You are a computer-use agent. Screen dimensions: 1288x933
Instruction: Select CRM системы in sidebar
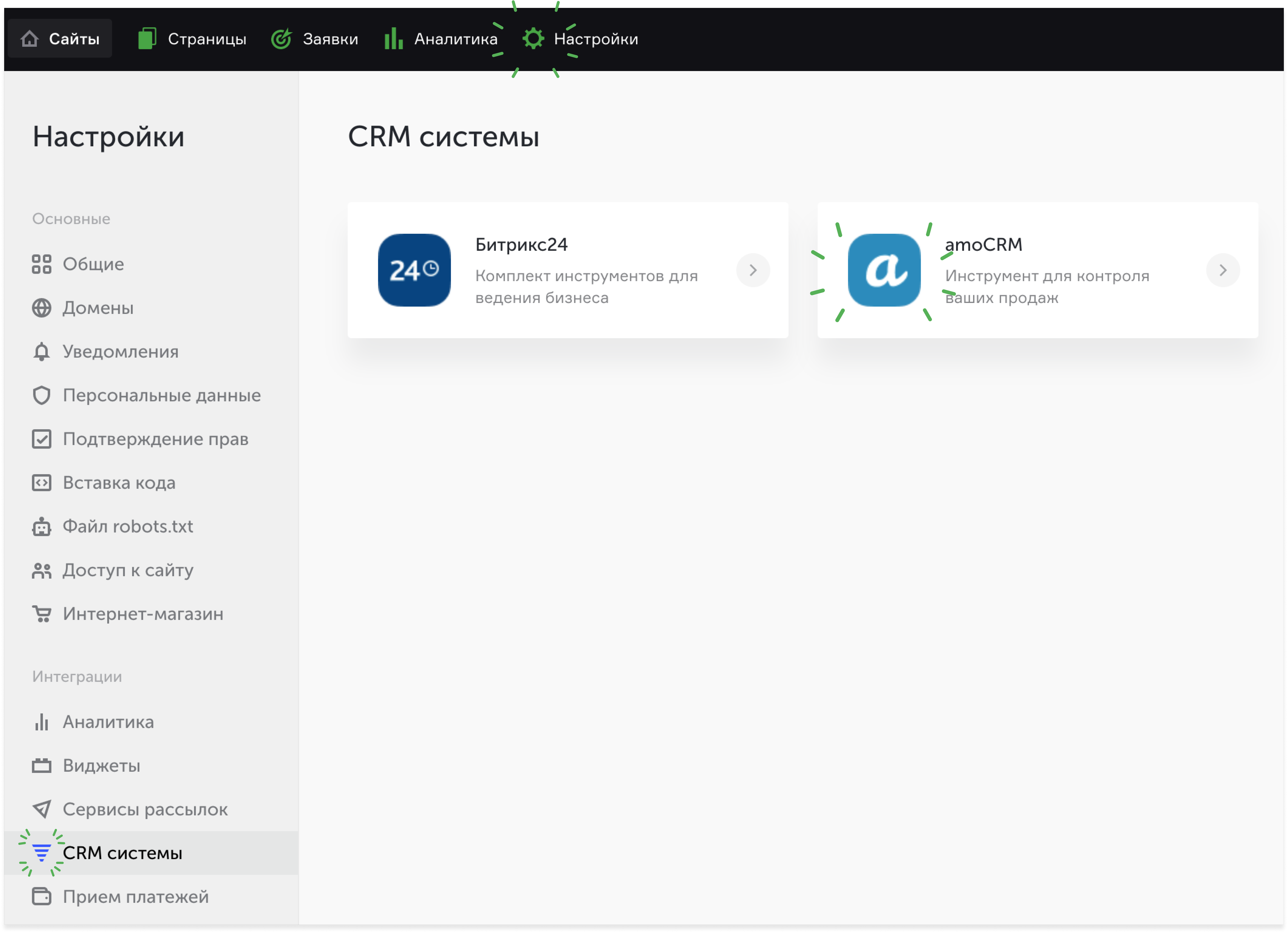coord(151,853)
